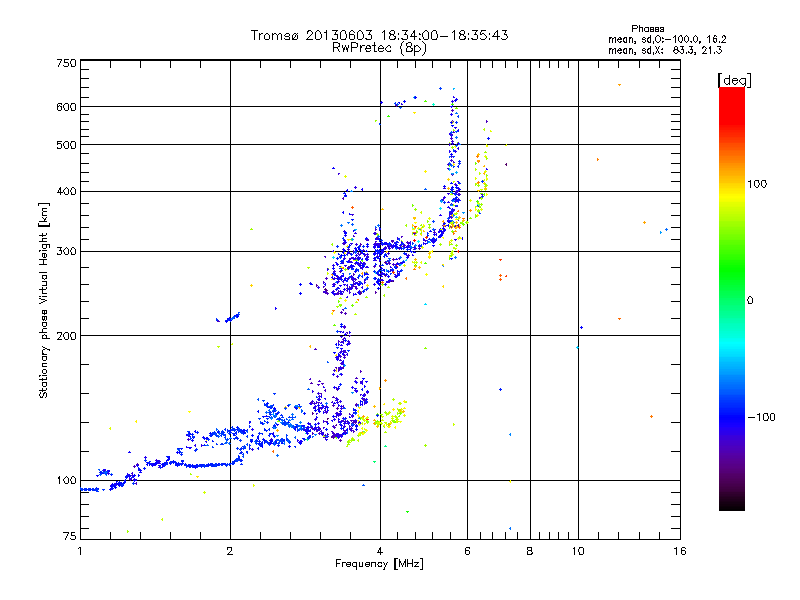Screen dimensions: 800x600
Task: Click the x-axis '1' tick label
Action: [x=80, y=551]
